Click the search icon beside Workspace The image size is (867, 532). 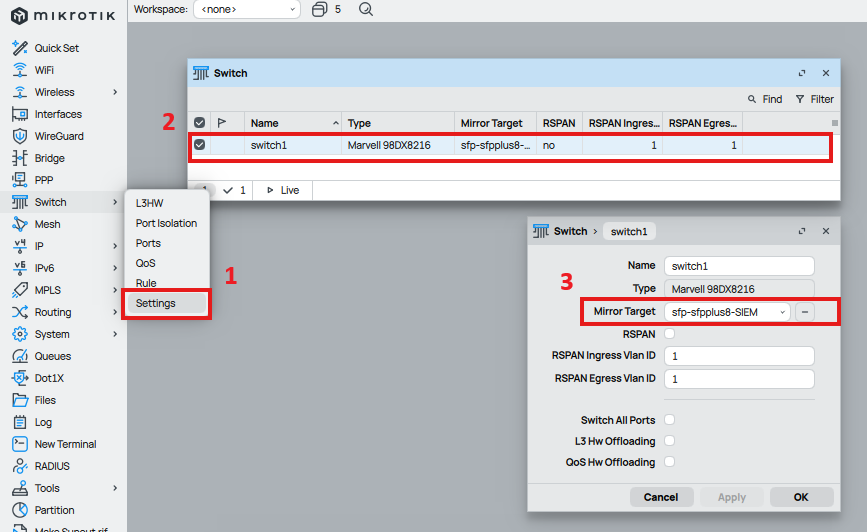[365, 9]
